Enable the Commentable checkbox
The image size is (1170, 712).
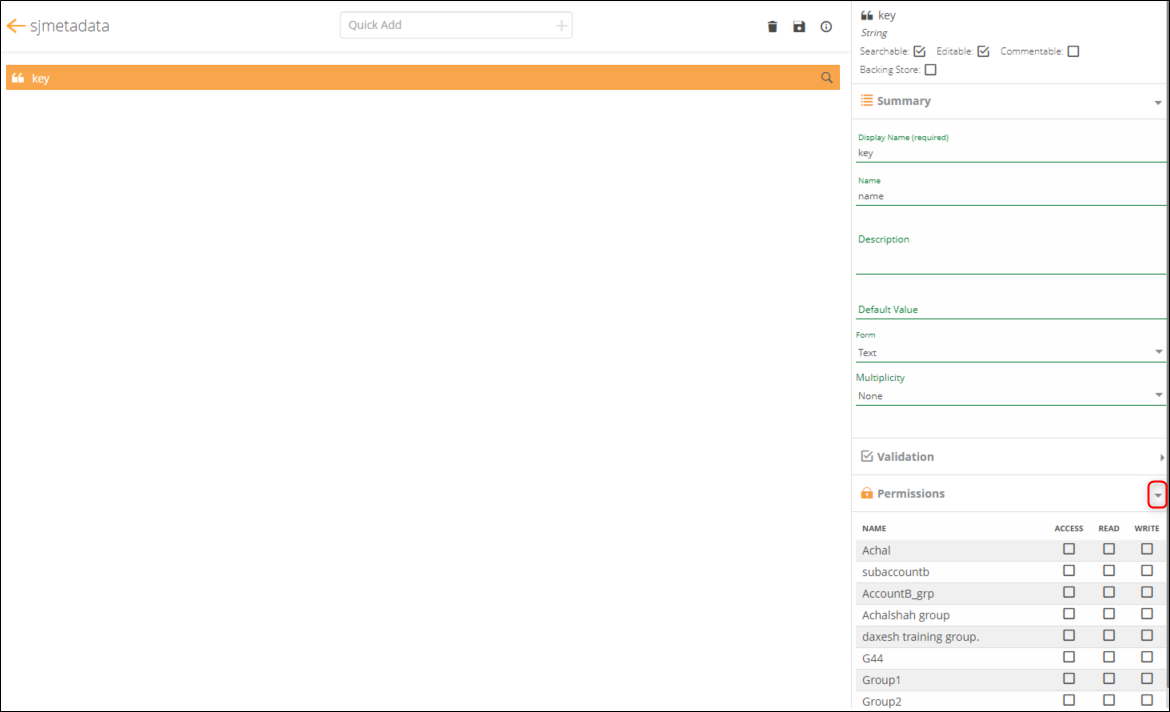pos(1073,51)
